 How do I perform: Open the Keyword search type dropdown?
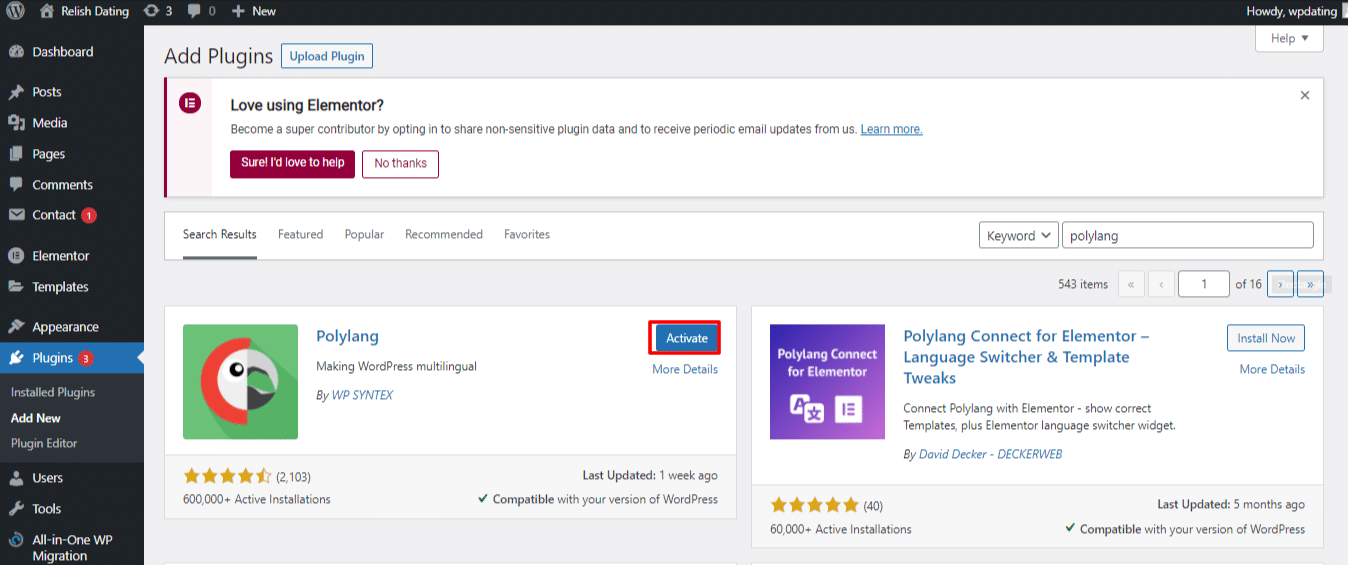1018,235
